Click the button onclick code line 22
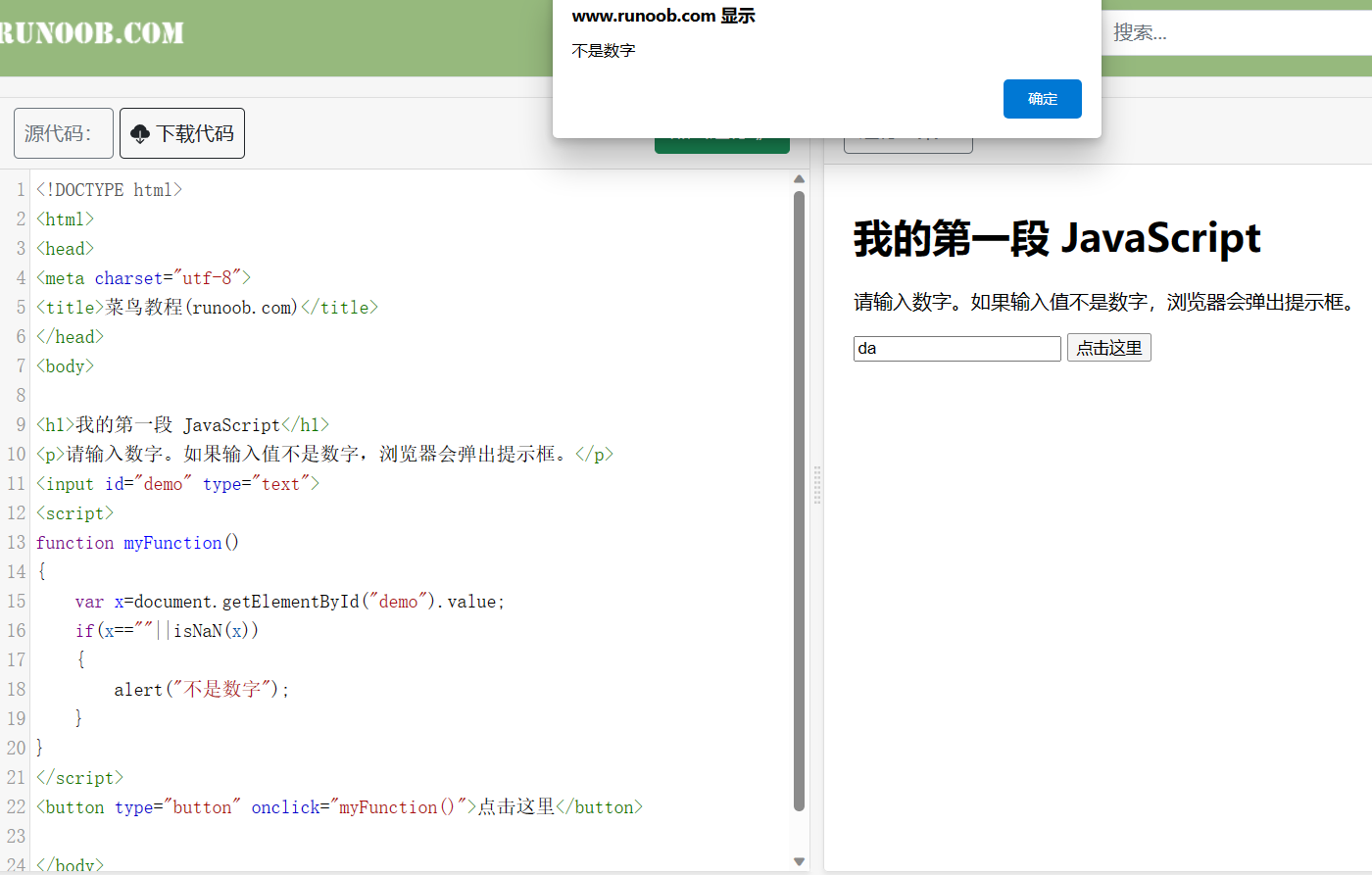This screenshot has width=1372, height=875. pyautogui.click(x=339, y=807)
